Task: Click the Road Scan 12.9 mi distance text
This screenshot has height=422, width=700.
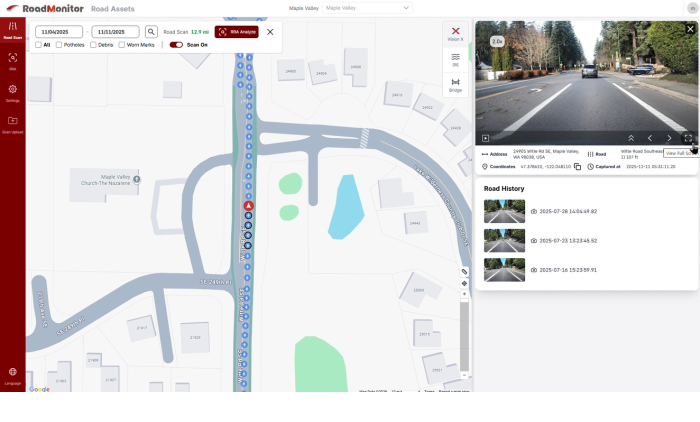Action: coord(186,32)
